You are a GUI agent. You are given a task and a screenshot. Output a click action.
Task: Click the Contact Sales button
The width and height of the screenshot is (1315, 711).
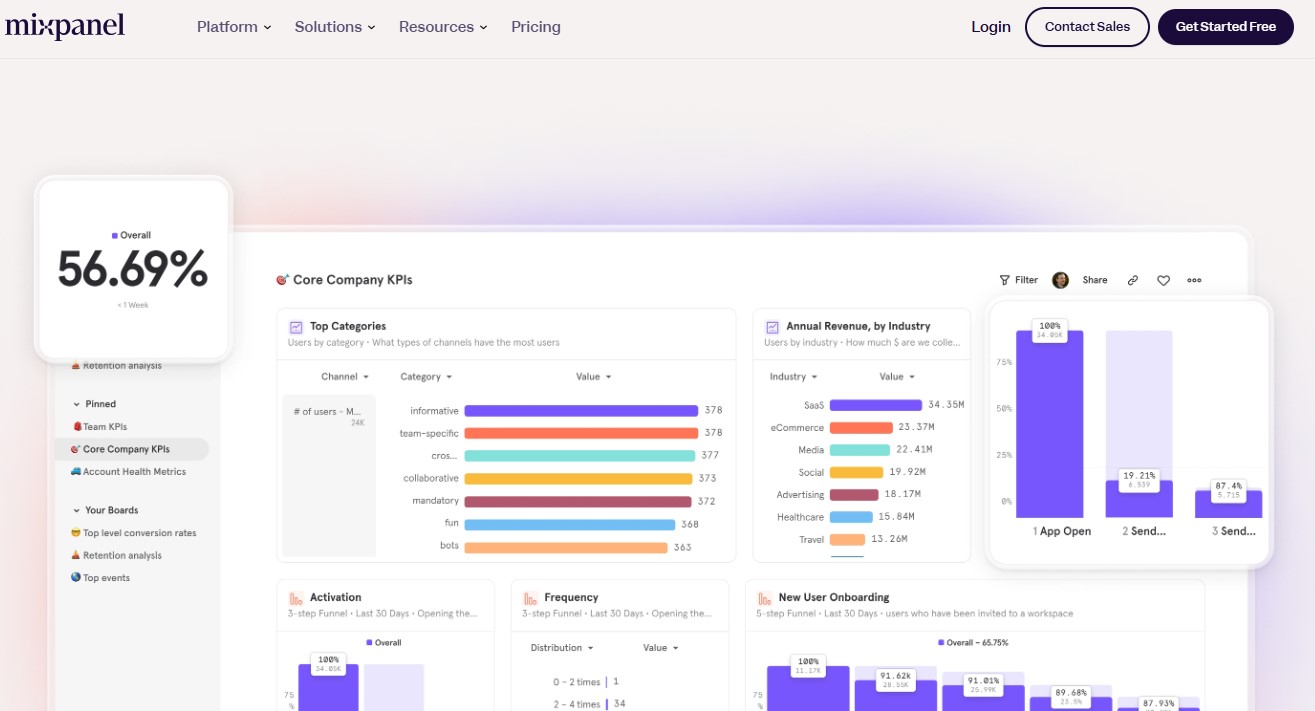click(1087, 27)
